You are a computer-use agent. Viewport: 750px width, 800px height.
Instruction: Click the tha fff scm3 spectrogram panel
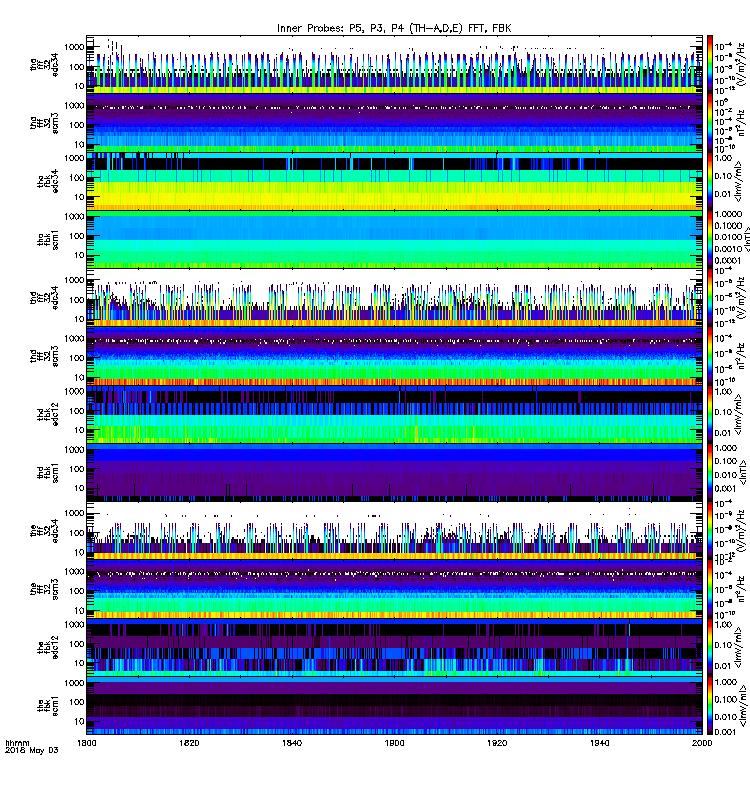click(x=394, y=123)
